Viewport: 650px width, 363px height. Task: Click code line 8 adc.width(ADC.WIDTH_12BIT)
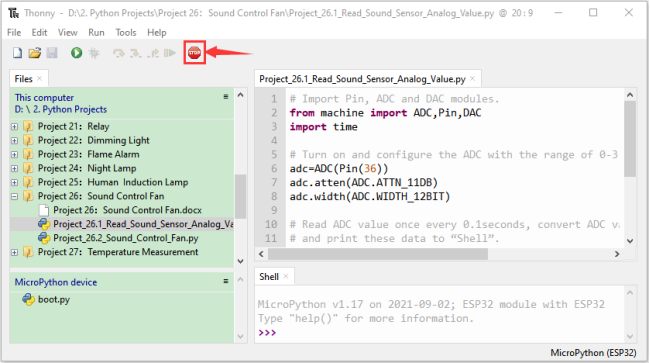370,196
